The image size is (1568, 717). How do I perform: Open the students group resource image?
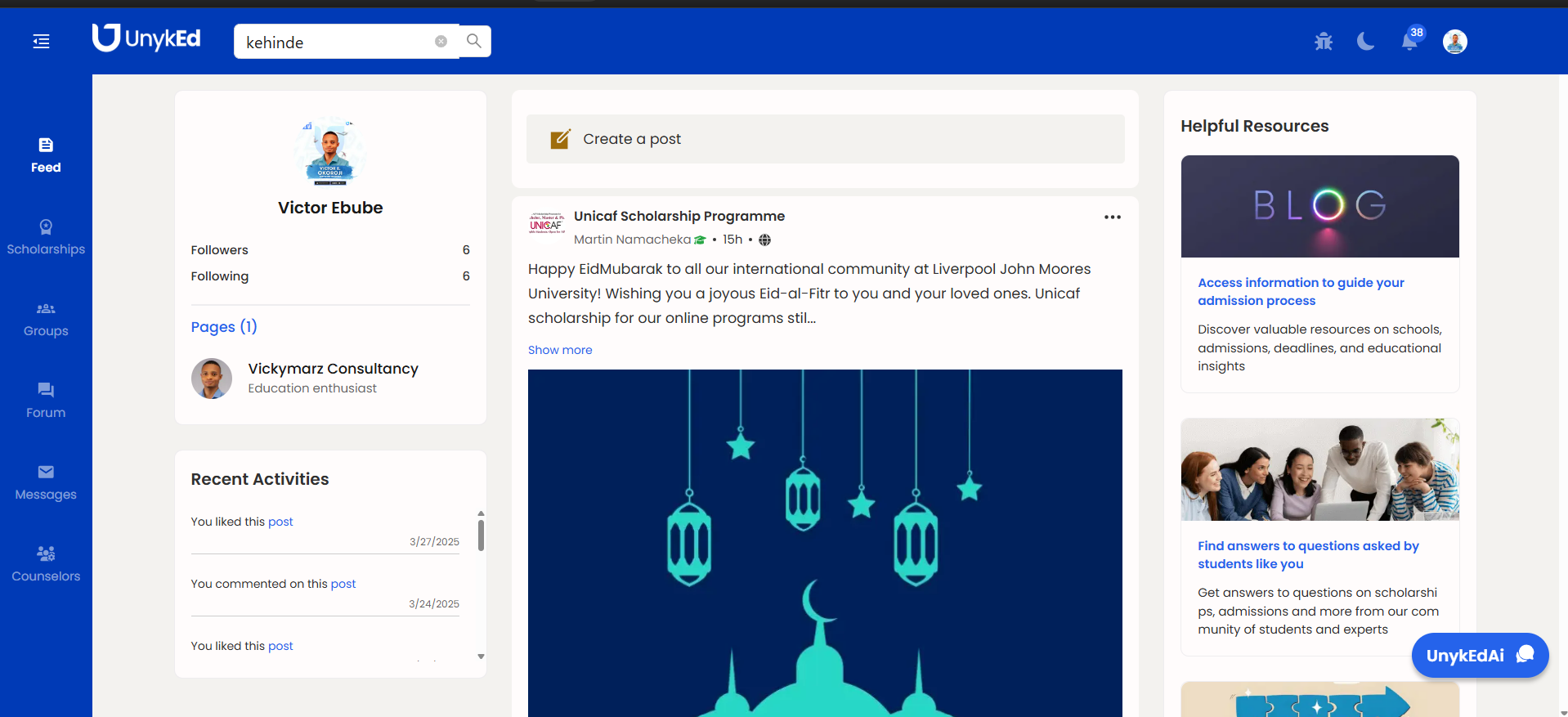pos(1319,469)
